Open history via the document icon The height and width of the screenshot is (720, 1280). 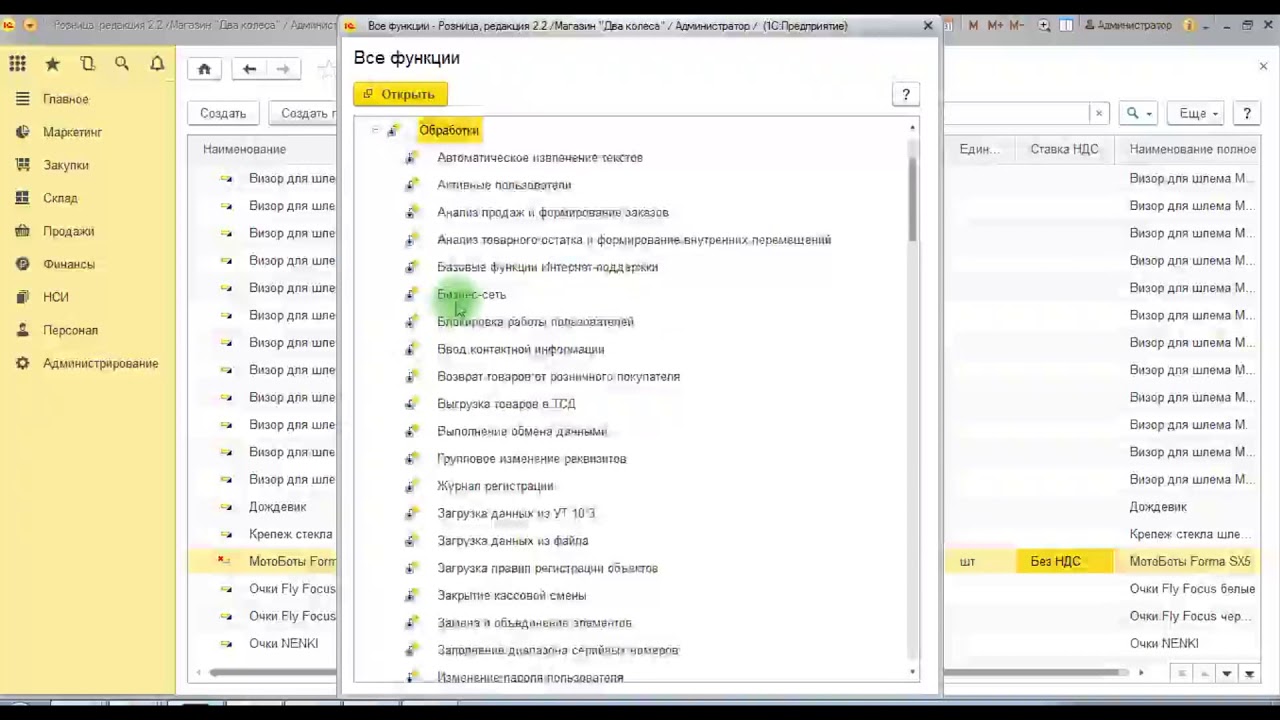pyautogui.click(x=87, y=64)
